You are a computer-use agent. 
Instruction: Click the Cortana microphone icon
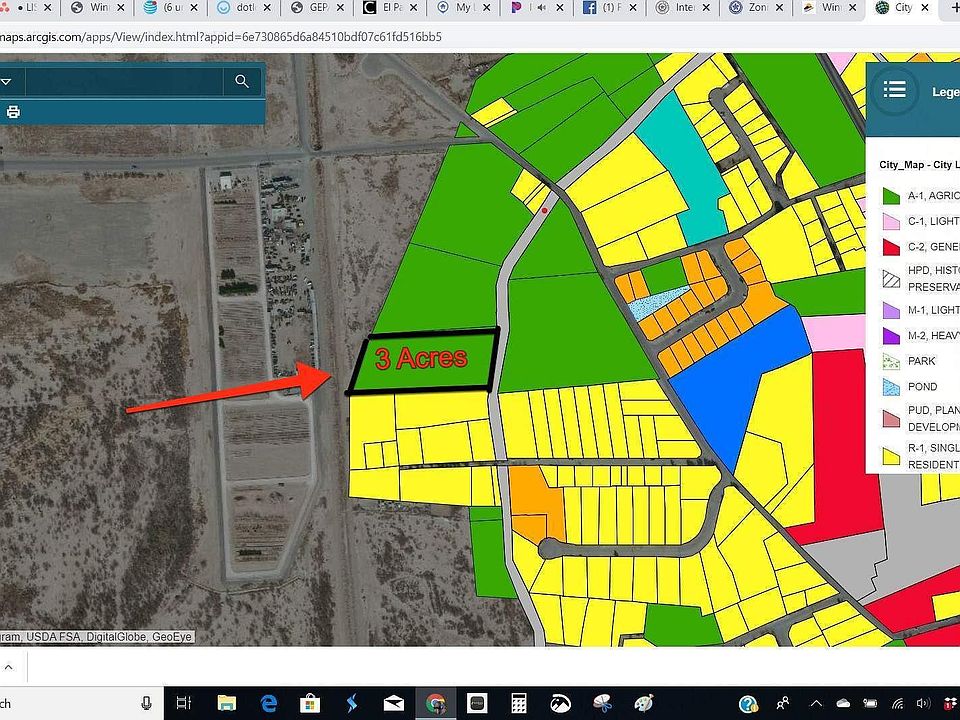(147, 703)
